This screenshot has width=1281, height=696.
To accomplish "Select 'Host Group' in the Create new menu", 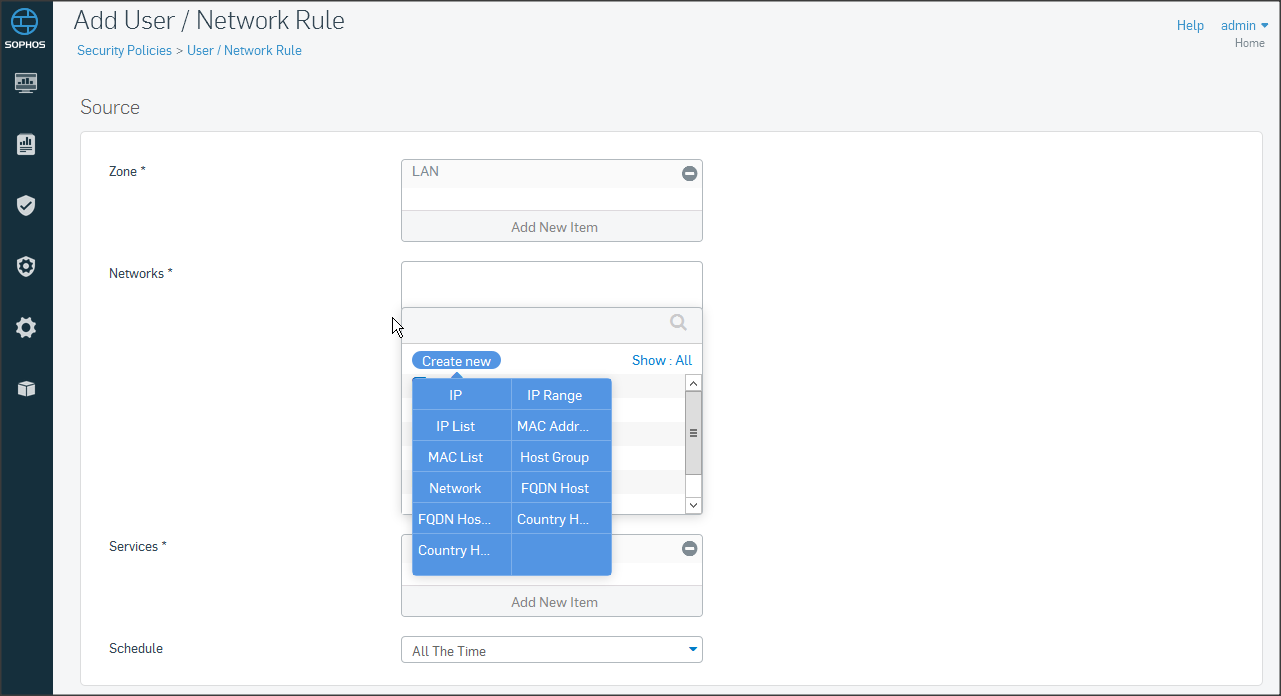I will [554, 457].
